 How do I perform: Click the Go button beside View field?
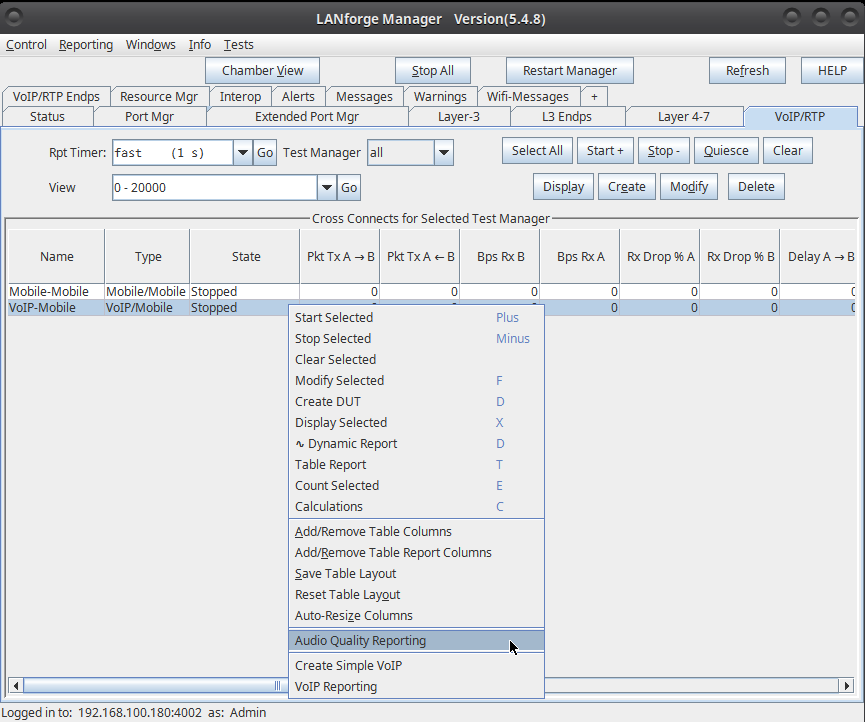pos(349,188)
